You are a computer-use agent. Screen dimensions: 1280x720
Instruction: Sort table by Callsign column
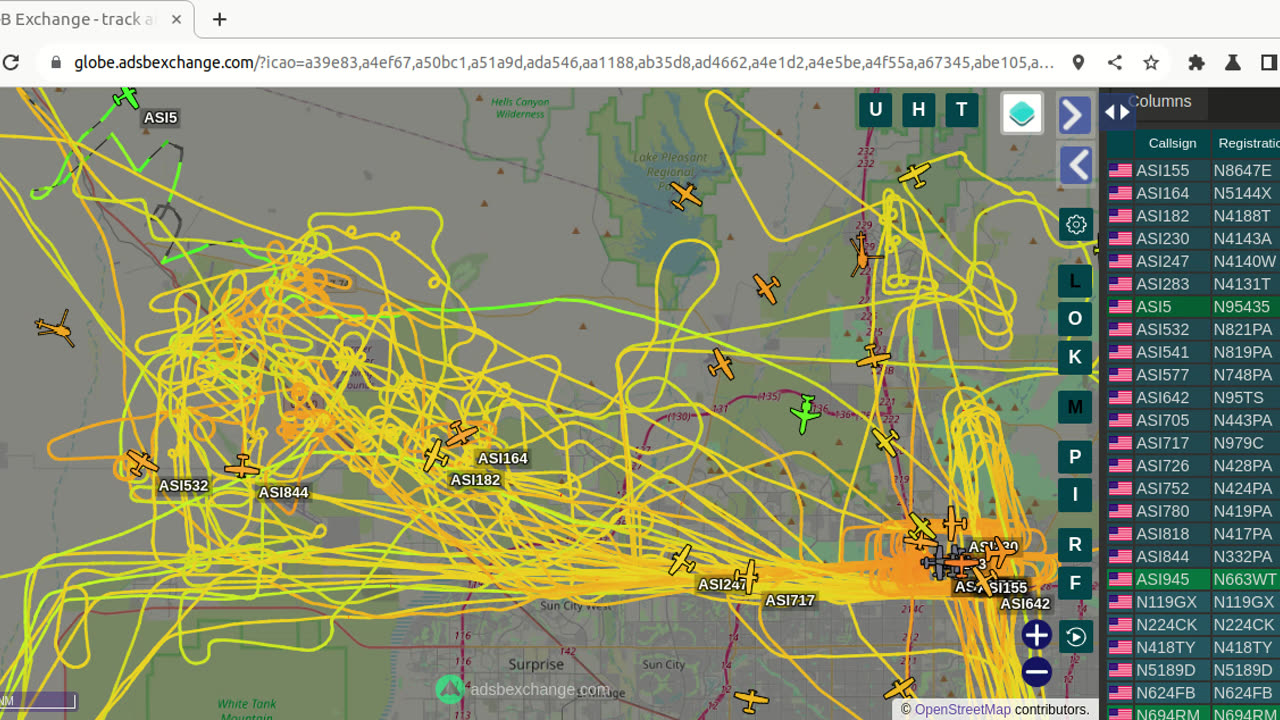(x=1172, y=143)
